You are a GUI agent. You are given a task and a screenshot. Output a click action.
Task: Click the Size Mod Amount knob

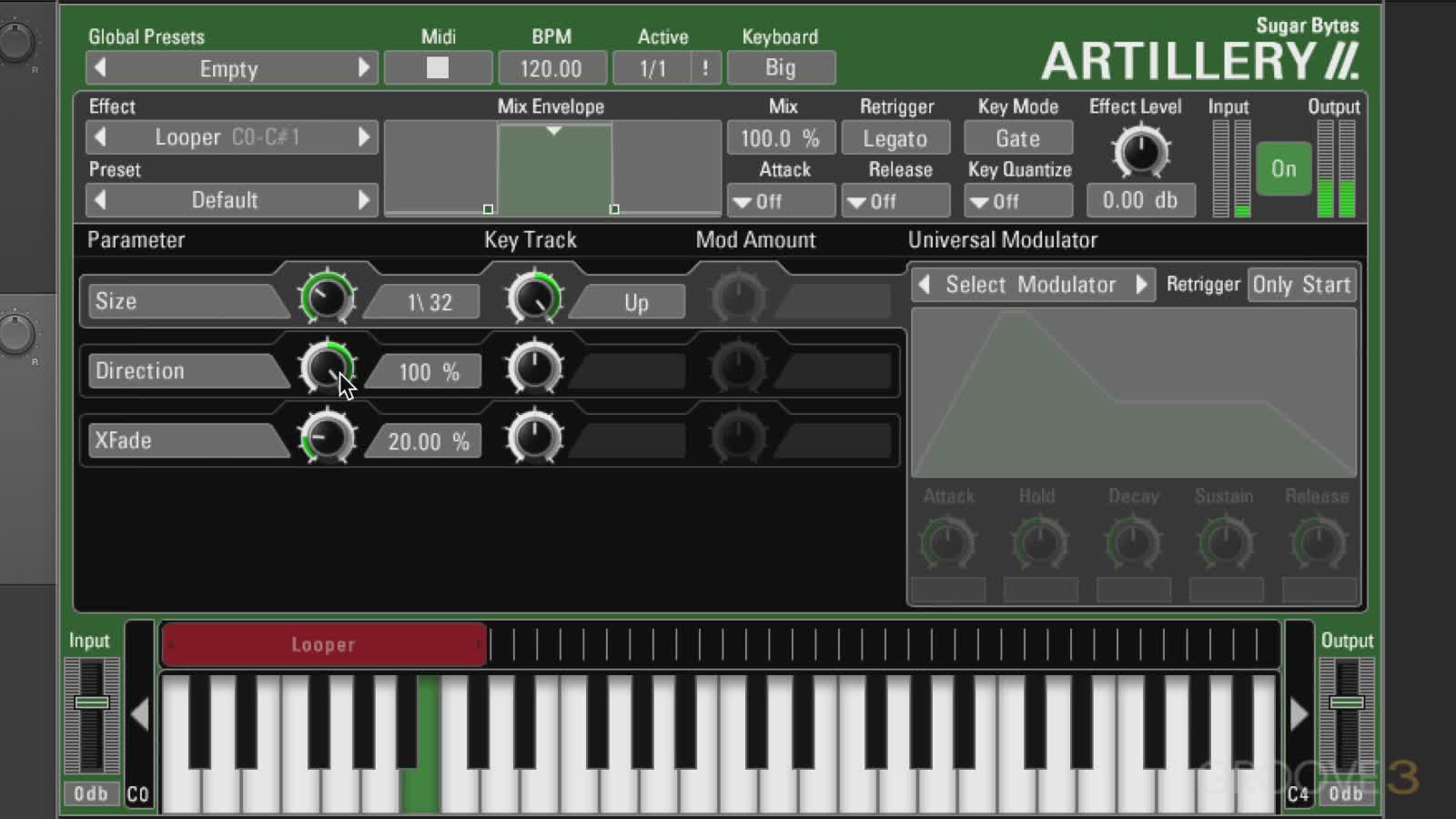click(x=738, y=298)
